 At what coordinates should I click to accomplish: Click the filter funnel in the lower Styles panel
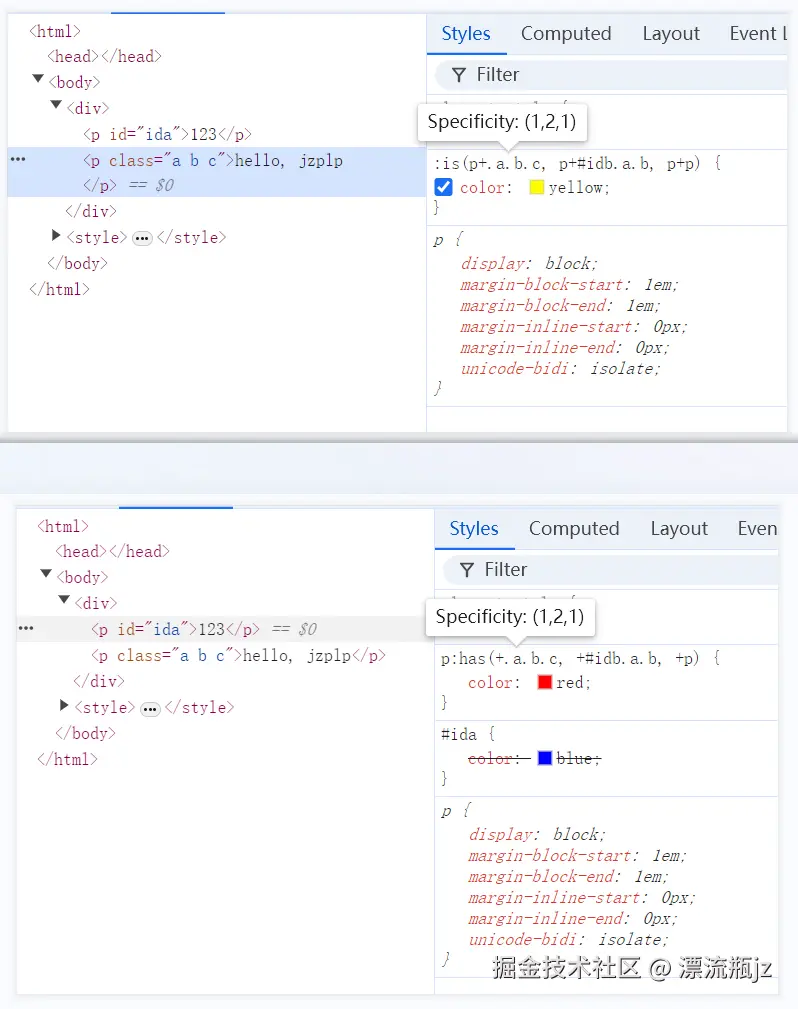[x=466, y=569]
